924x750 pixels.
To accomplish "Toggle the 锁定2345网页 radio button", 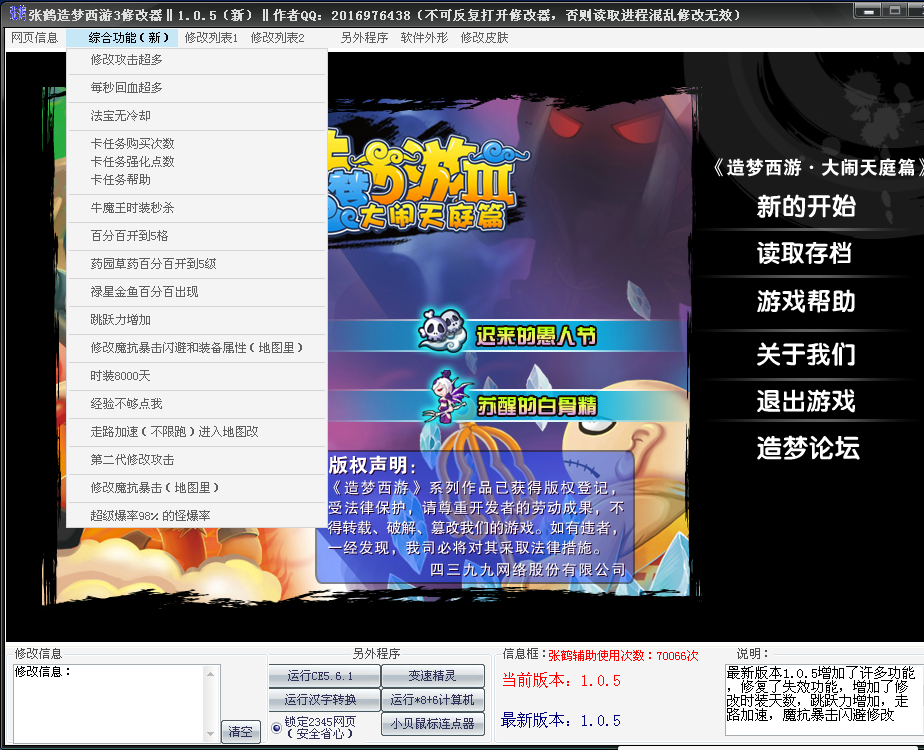I will point(276,728).
